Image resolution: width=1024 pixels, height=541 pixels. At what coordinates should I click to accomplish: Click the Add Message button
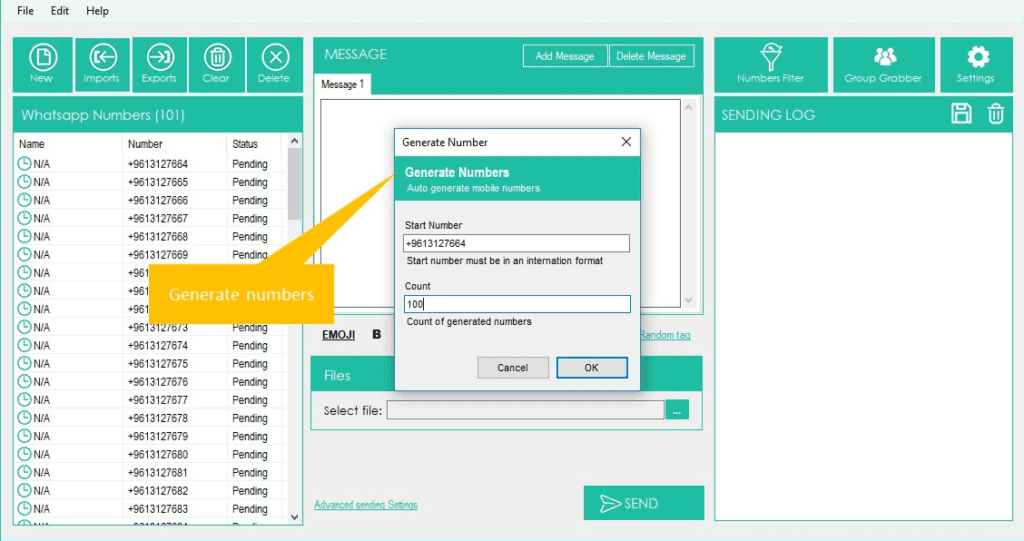[565, 56]
